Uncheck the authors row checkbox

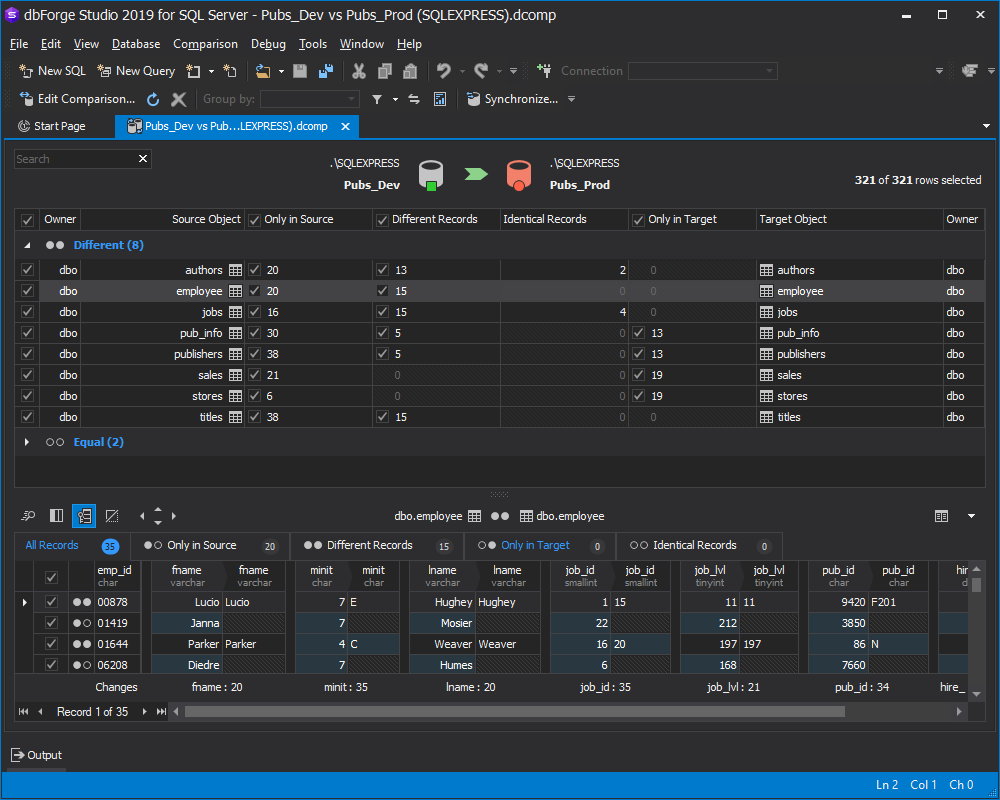click(x=27, y=270)
